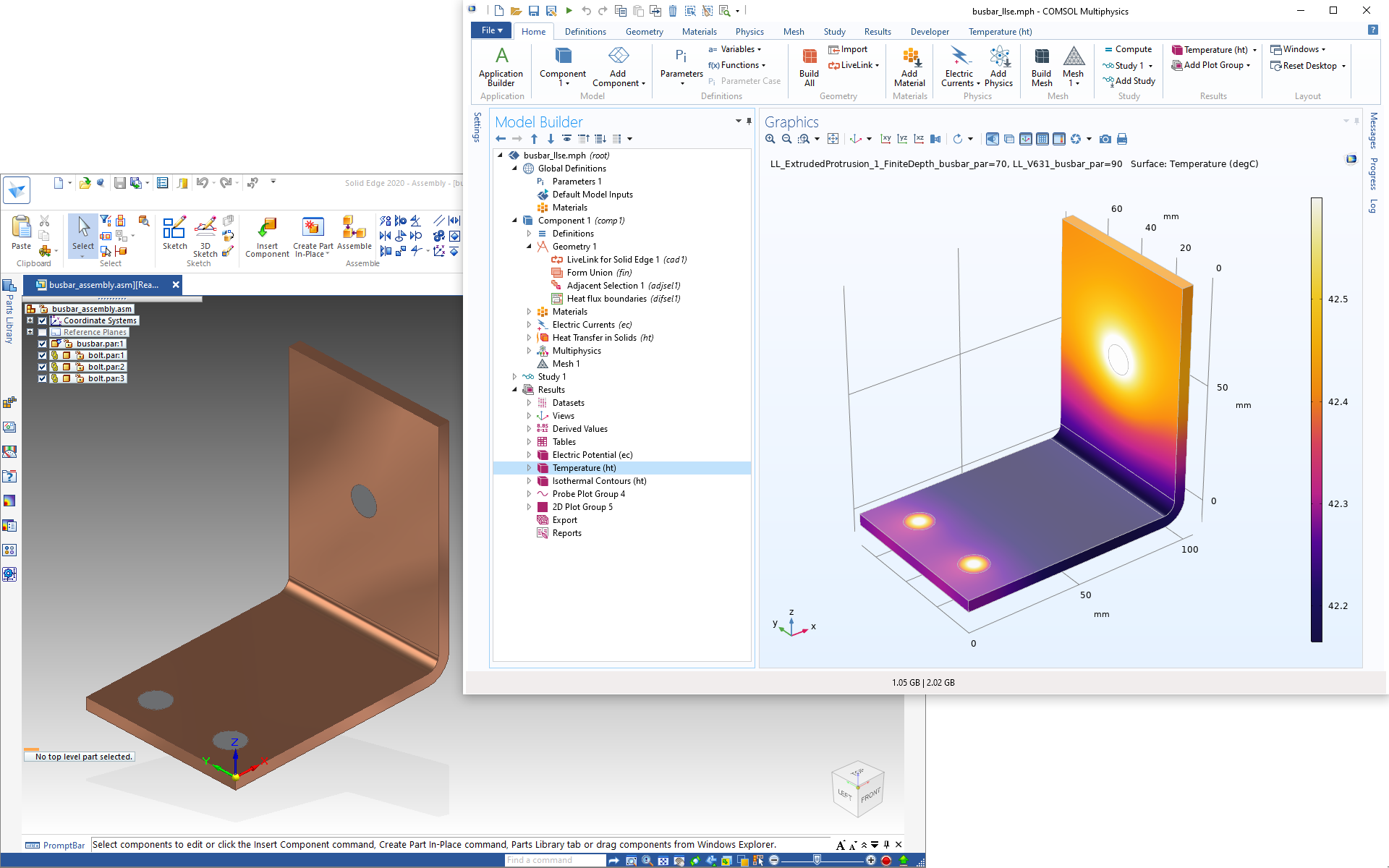Open the Variables dropdown

[x=734, y=49]
